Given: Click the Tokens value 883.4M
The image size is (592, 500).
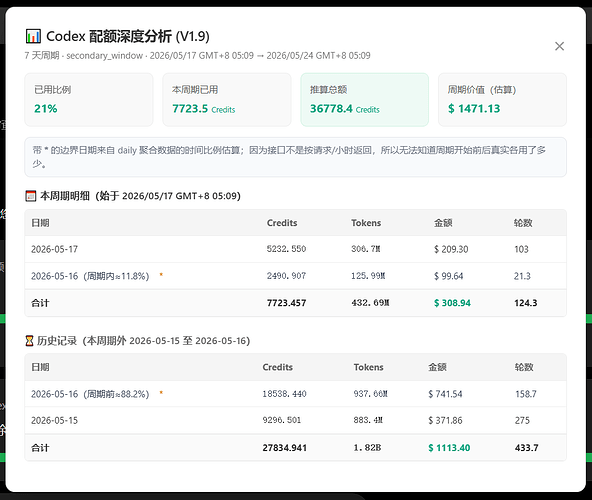Looking at the screenshot, I should click(368, 420).
